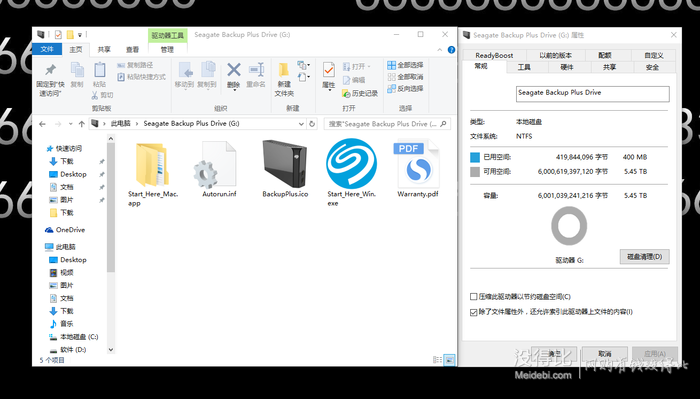The width and height of the screenshot is (700, 399).
Task: Click the Copy (复制) ribbon icon
Action: click(x=77, y=70)
